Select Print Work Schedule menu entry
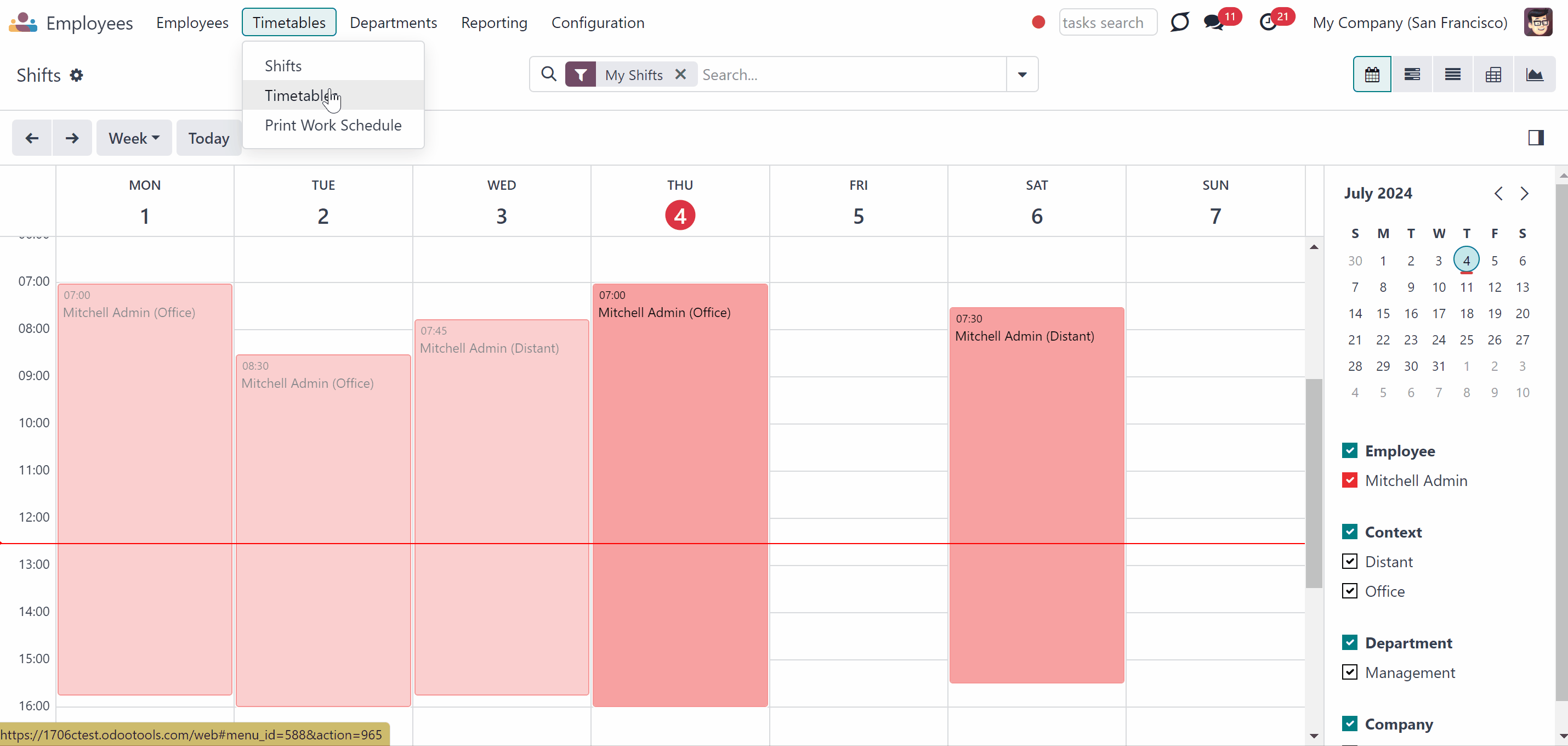 [333, 125]
